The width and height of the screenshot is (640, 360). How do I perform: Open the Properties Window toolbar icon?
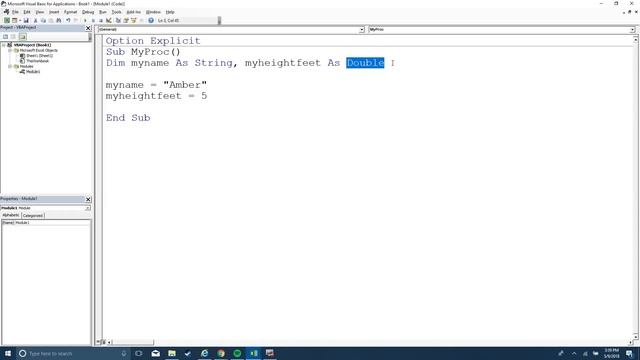(126, 20)
